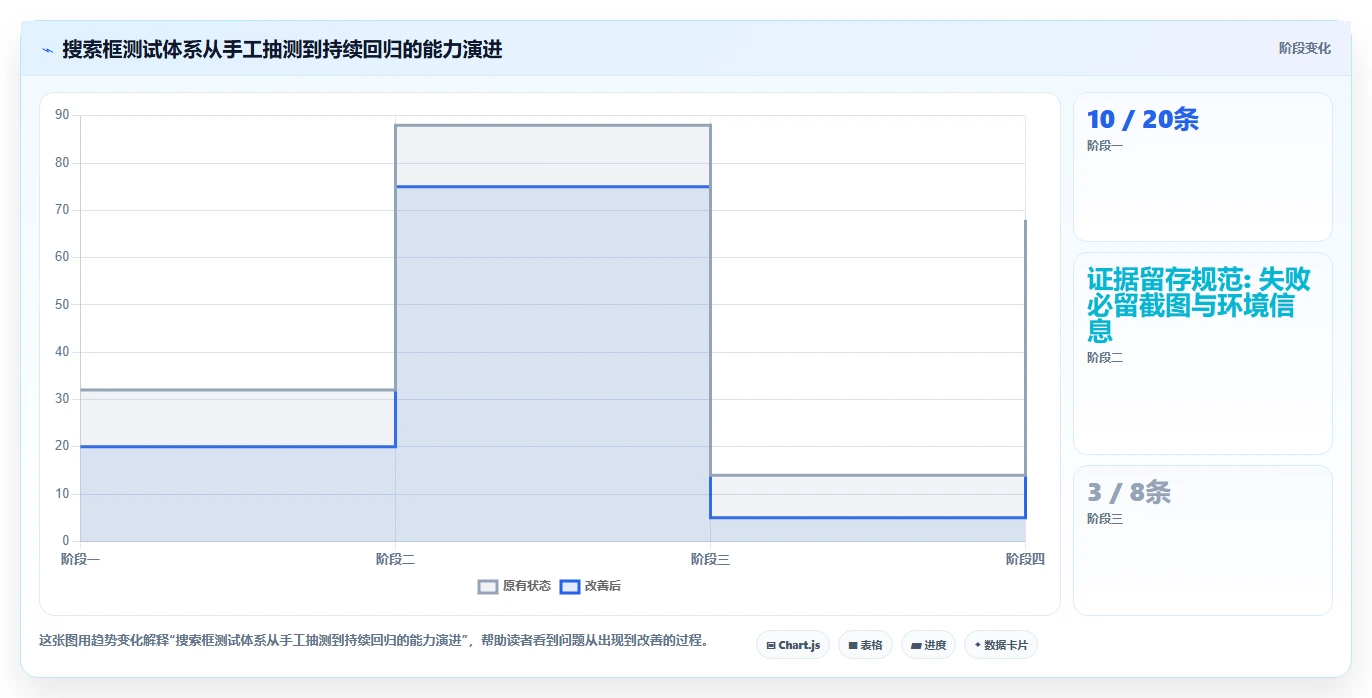Click the gray 原有状态 legend swatch
1372x698 pixels.
click(x=488, y=587)
